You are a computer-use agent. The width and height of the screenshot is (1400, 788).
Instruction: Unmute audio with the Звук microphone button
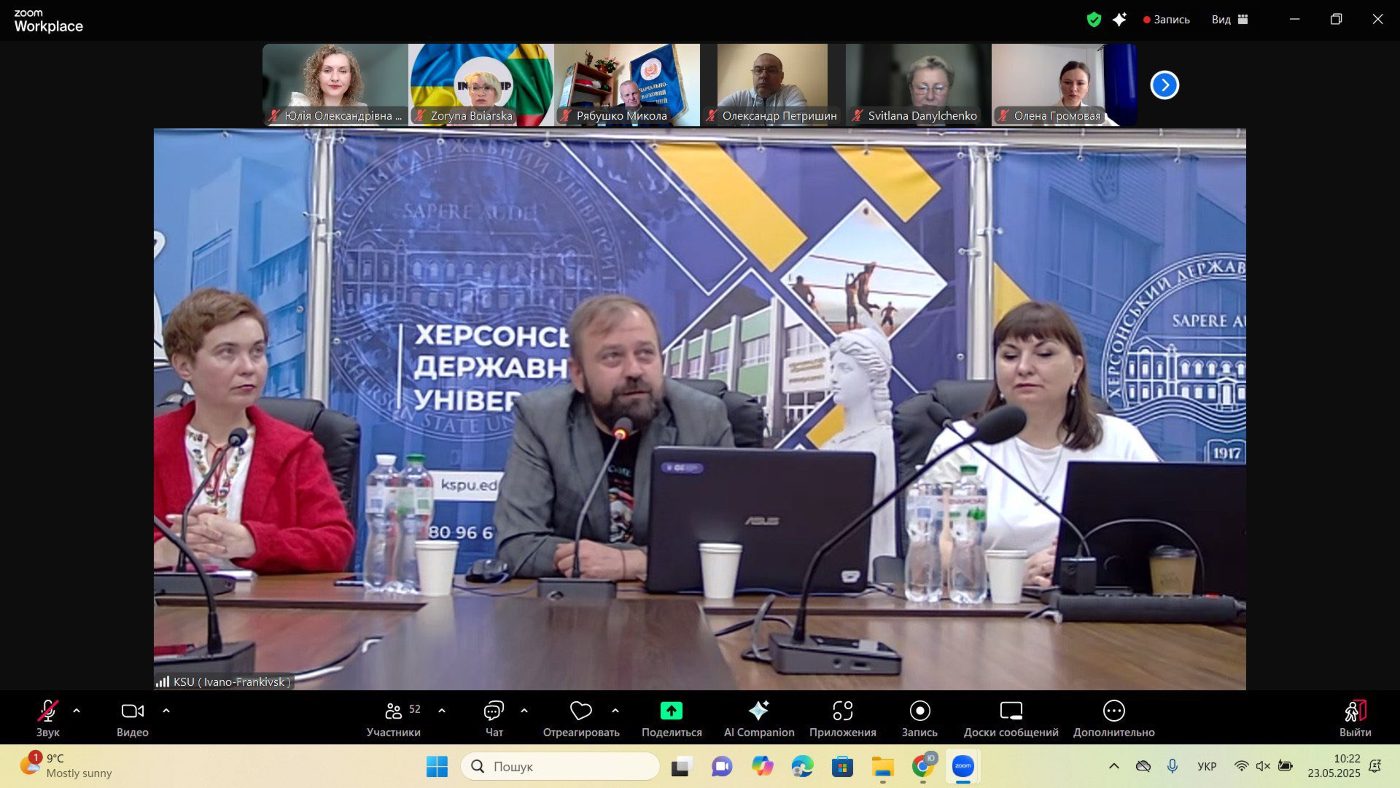click(x=47, y=718)
